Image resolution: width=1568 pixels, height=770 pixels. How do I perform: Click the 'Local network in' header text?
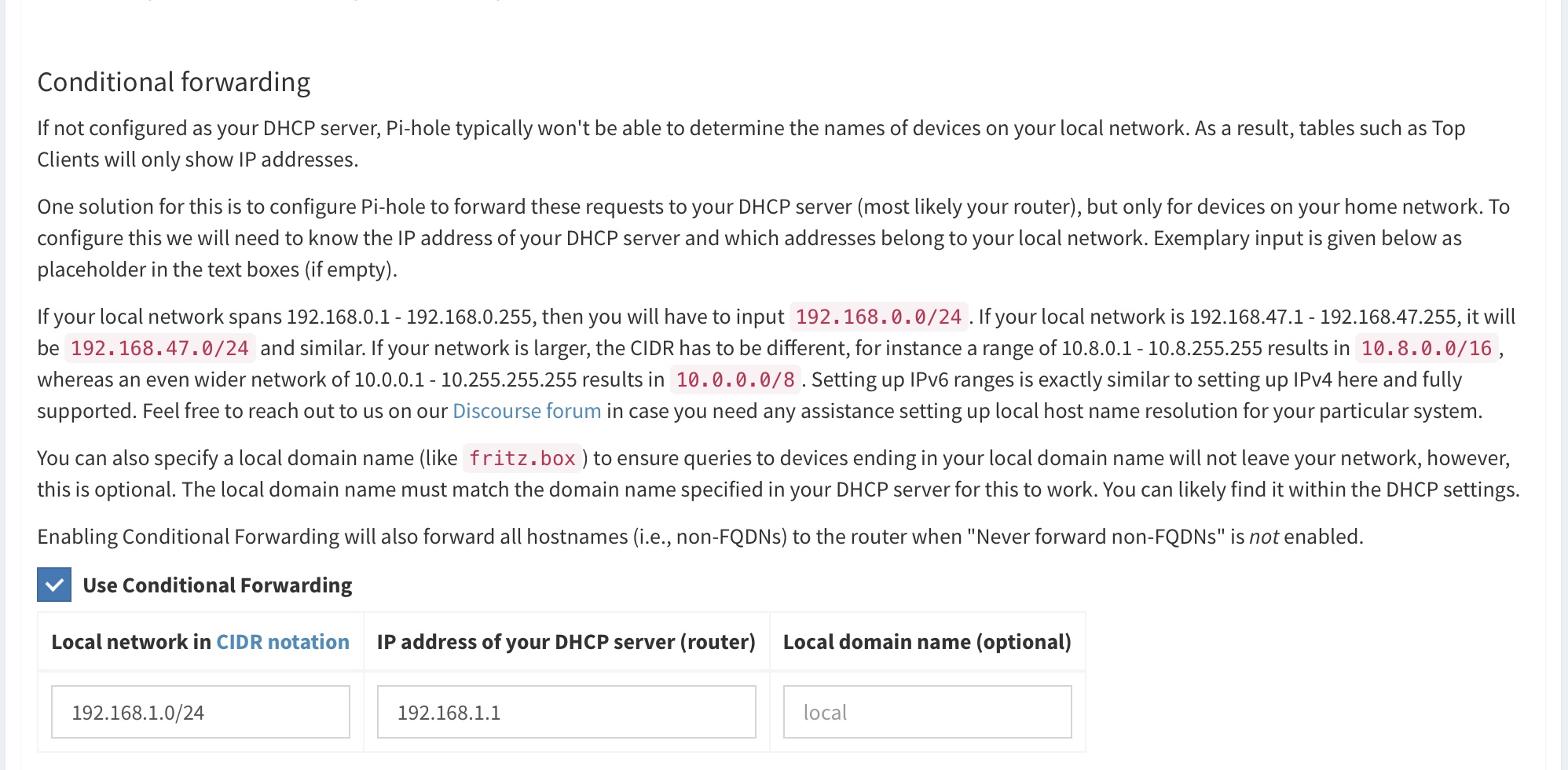[131, 642]
